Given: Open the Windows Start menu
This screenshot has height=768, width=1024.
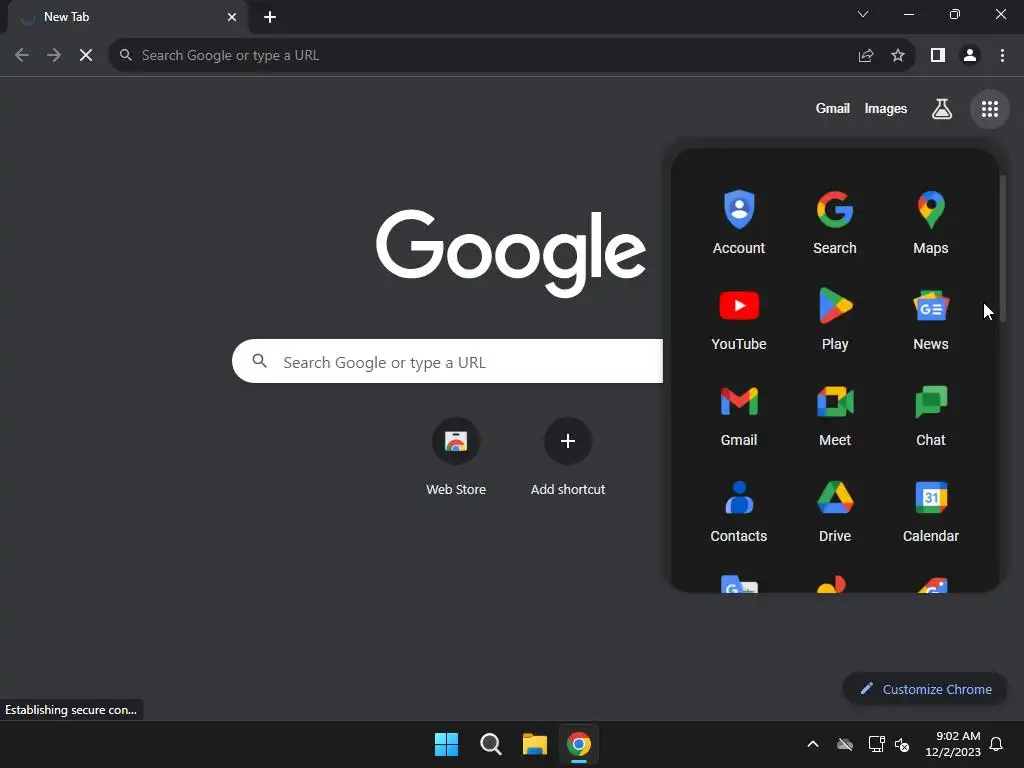Looking at the screenshot, I should (x=446, y=744).
